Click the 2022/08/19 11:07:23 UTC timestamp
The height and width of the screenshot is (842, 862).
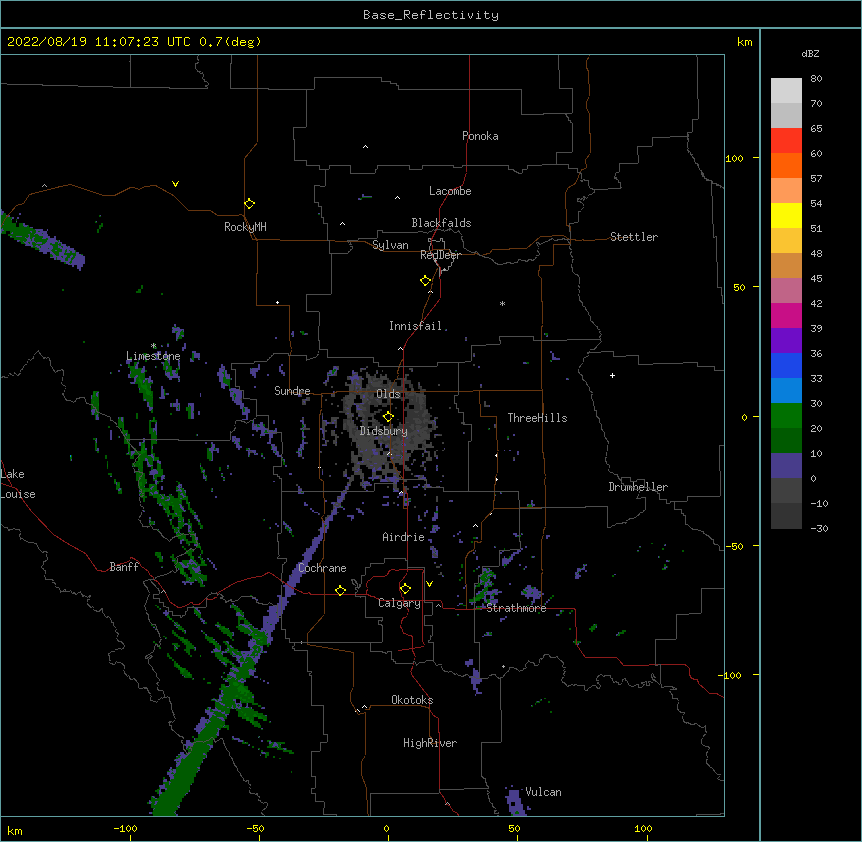click(x=98, y=42)
